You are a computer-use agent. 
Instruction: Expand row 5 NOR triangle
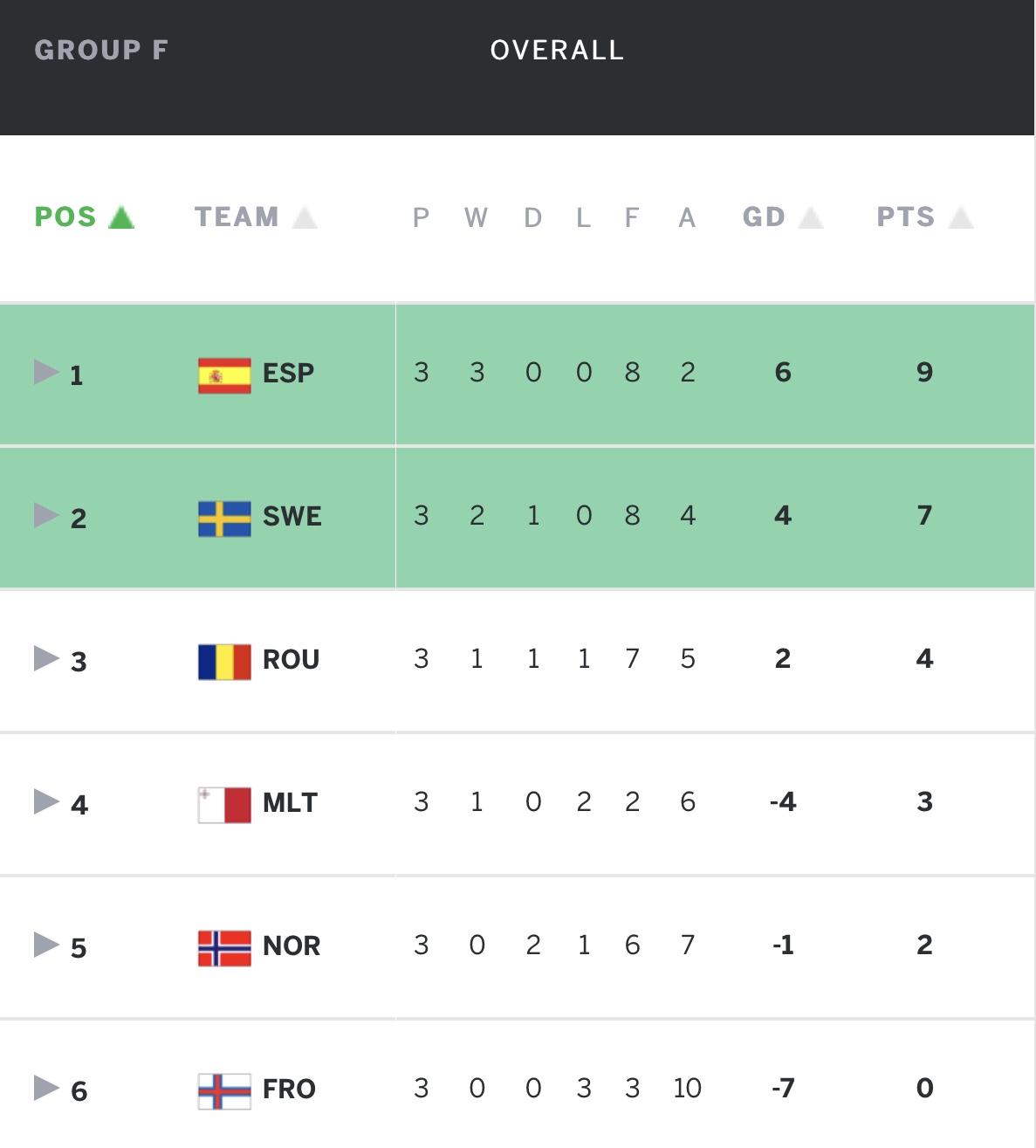pyautogui.click(x=46, y=945)
